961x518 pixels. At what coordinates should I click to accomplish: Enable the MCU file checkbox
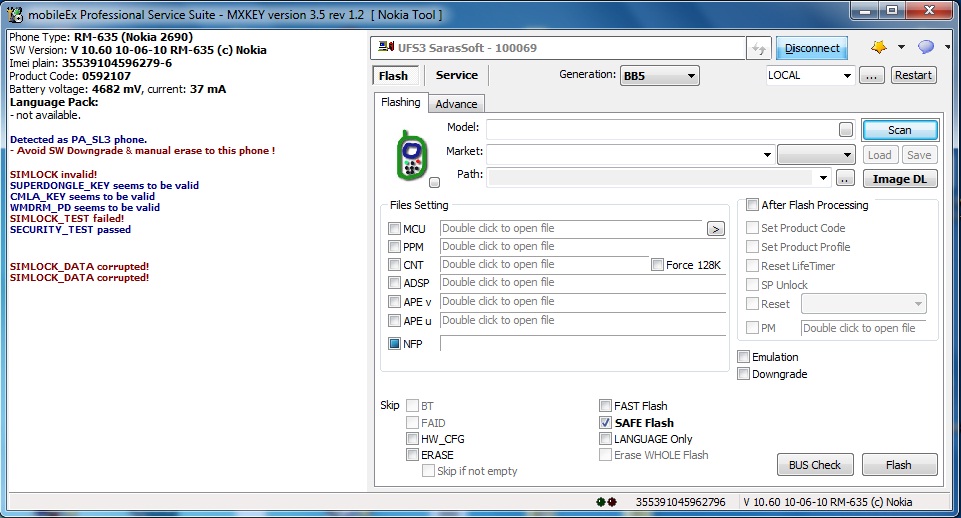[394, 229]
